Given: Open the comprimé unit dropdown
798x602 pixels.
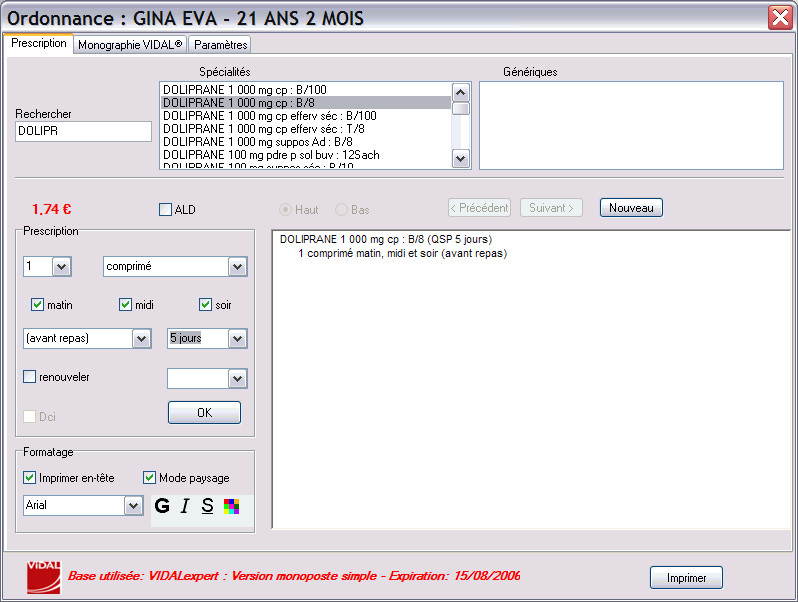Looking at the screenshot, I should tap(237, 266).
